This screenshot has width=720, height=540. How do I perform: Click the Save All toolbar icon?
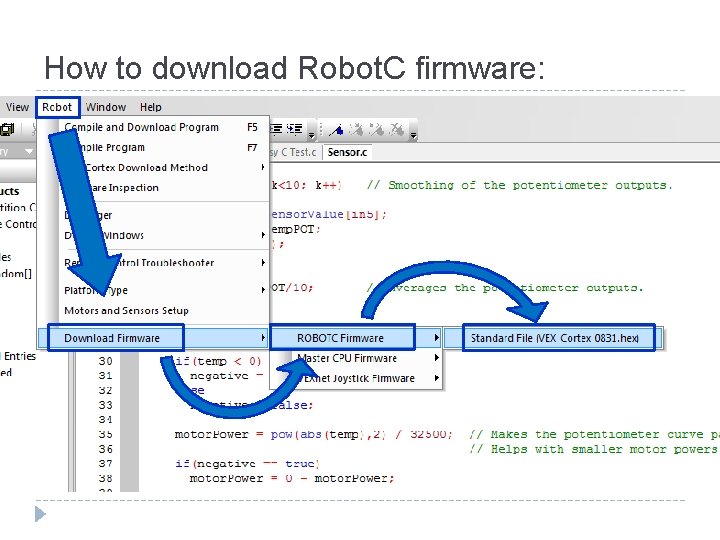click(x=8, y=129)
